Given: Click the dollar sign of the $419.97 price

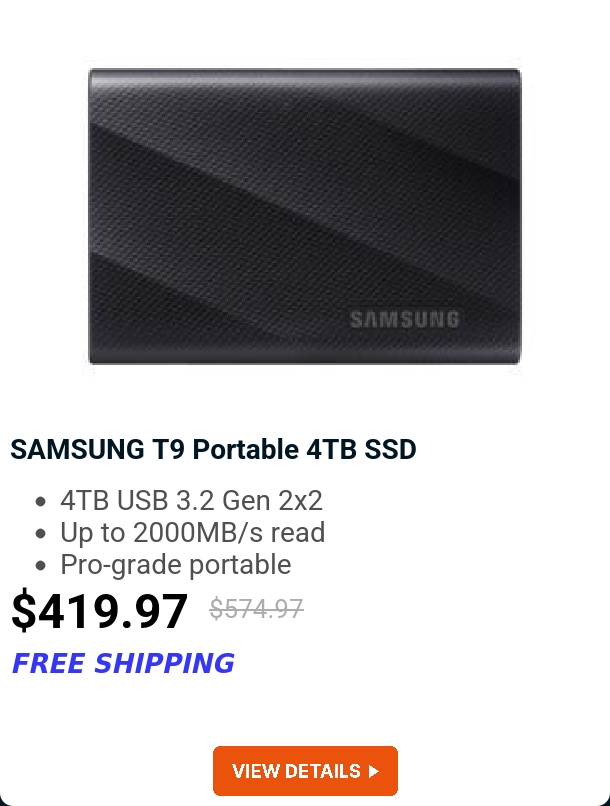Looking at the screenshot, I should point(24,611).
